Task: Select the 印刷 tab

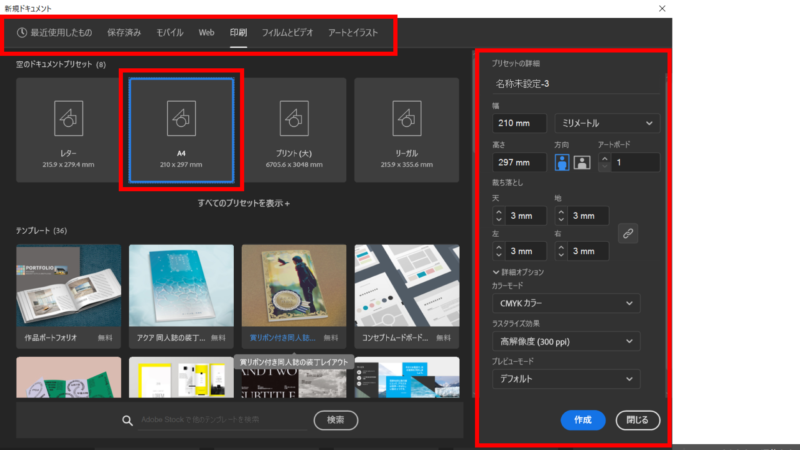Action: tap(238, 33)
